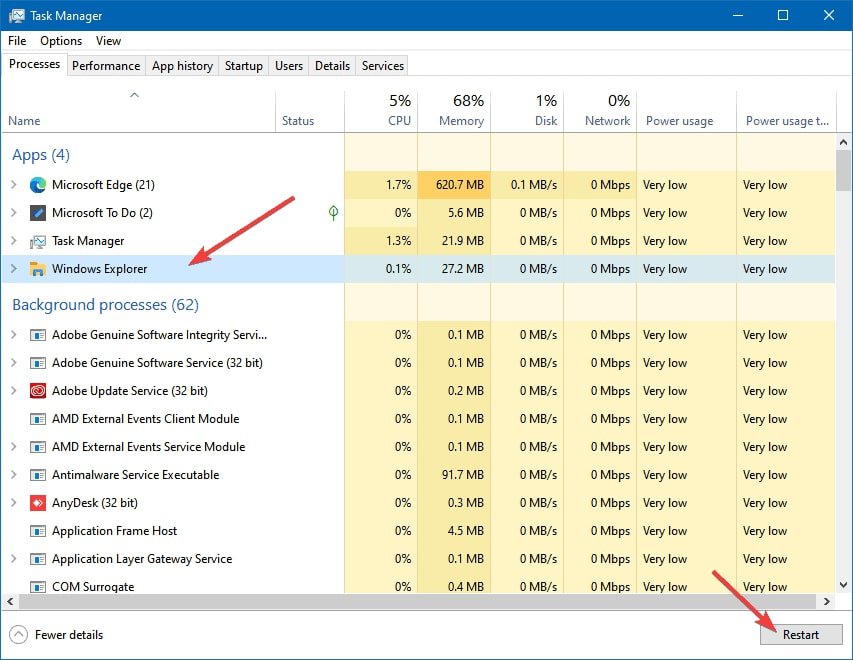Expand the Windows Explorer entry
The image size is (853, 660).
pos(14,269)
